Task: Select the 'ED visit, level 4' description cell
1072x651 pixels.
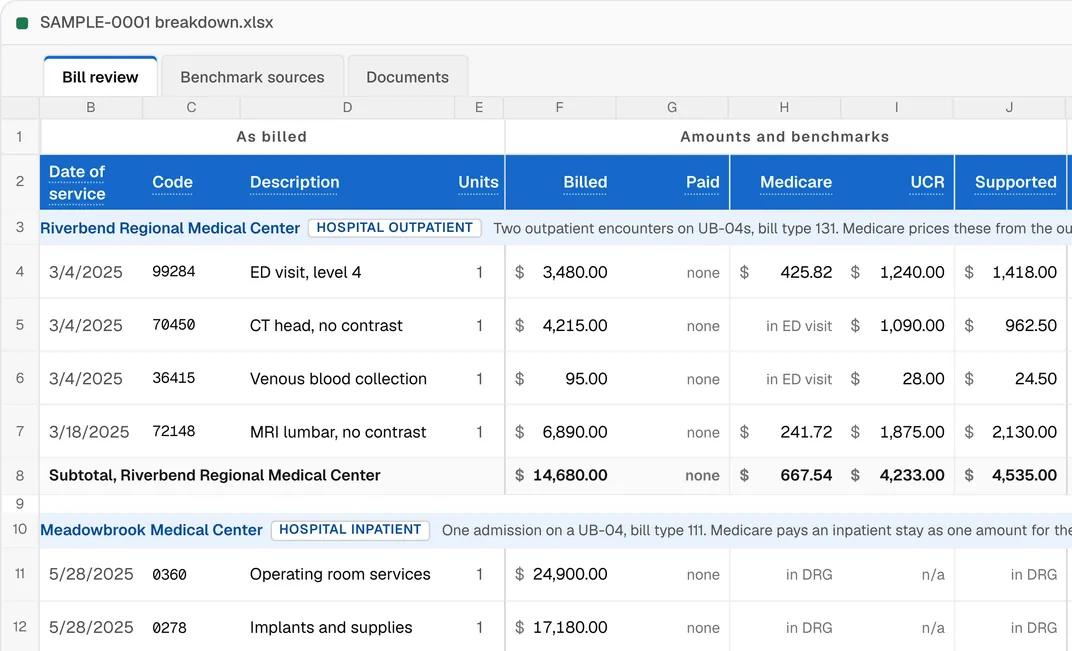Action: (x=306, y=272)
